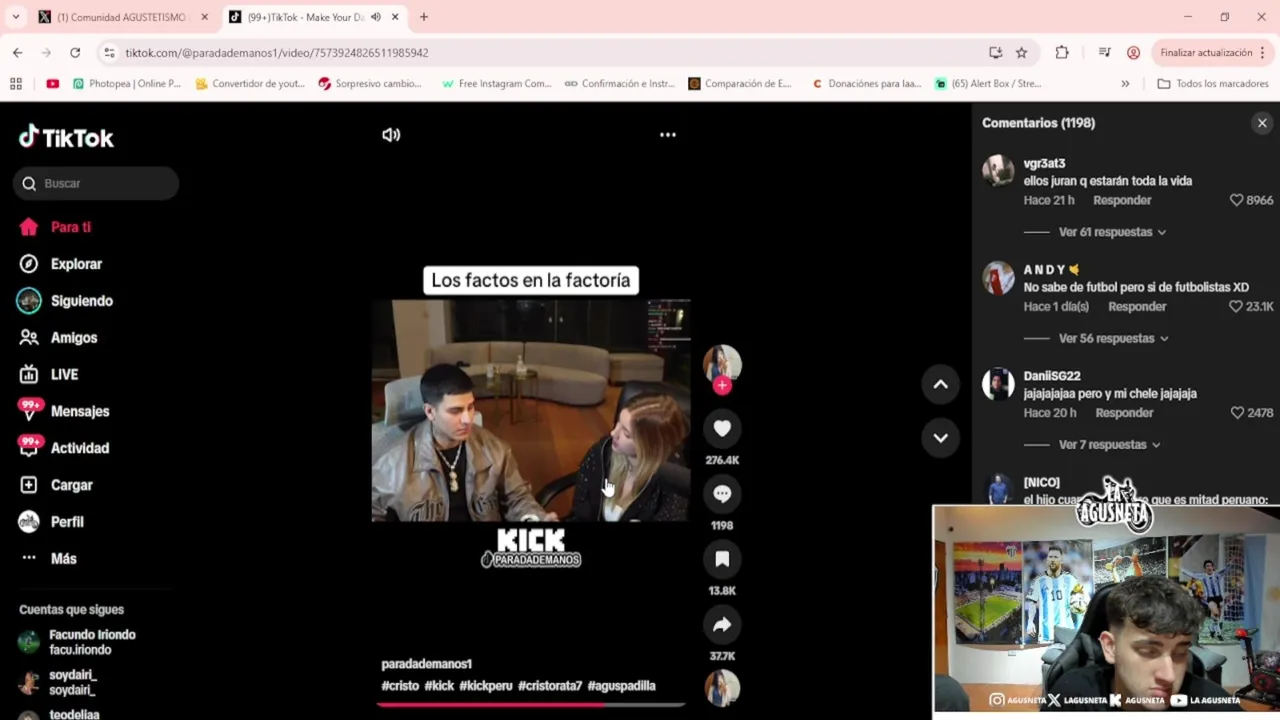Show more bookmarks chevron

point(1125,84)
